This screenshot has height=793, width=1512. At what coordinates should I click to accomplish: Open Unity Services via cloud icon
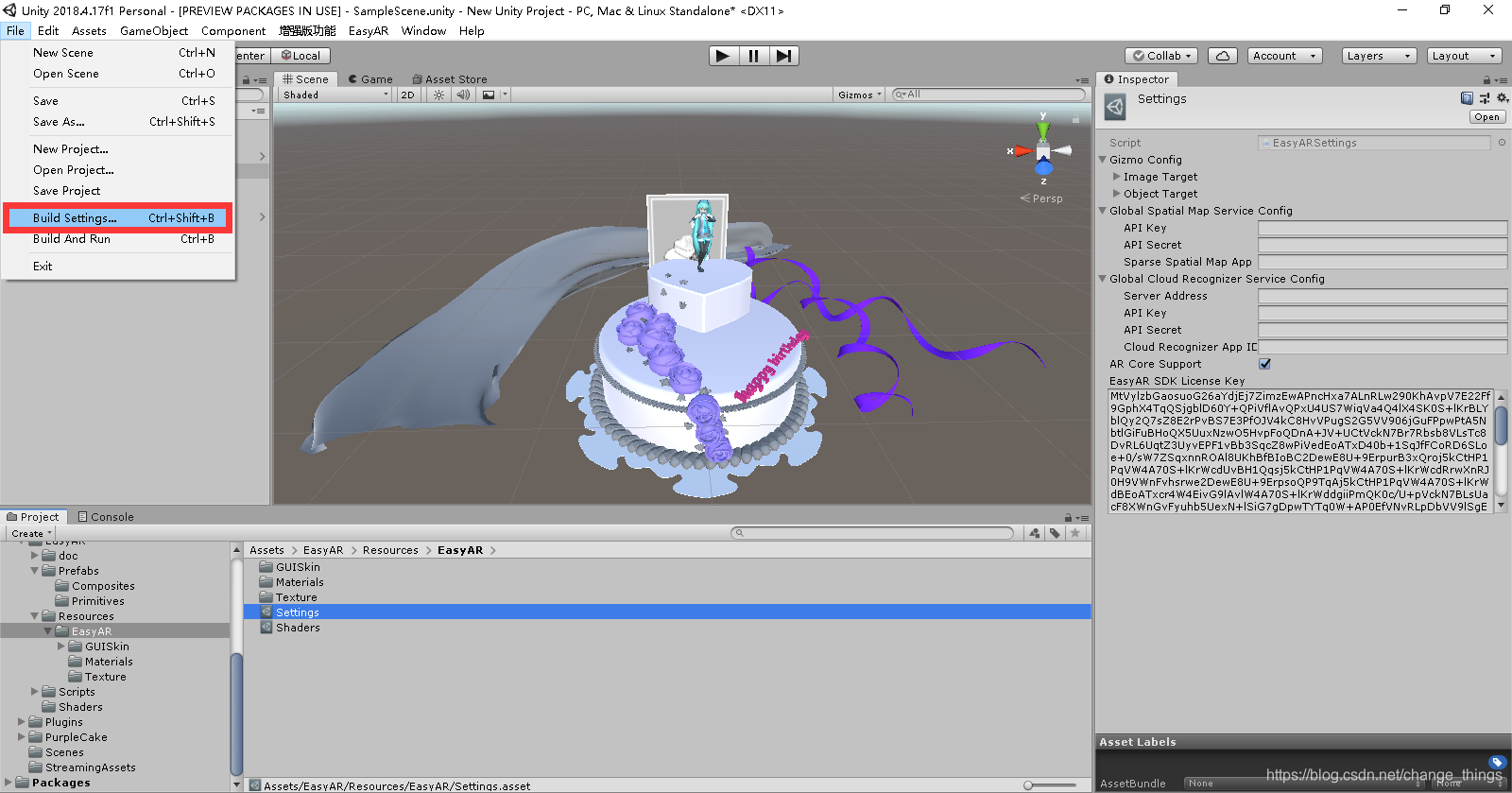(1223, 56)
